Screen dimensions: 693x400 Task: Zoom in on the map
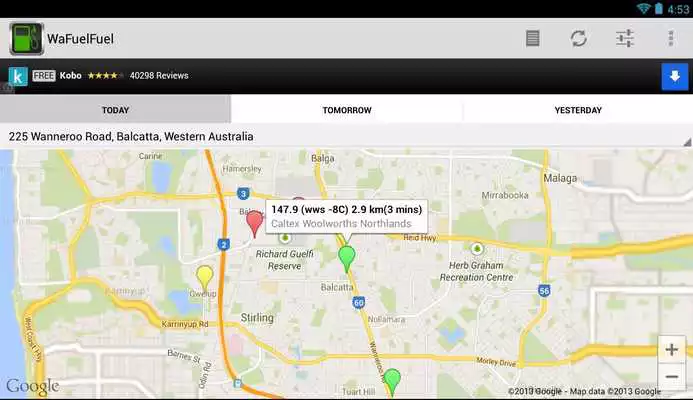[x=672, y=350]
